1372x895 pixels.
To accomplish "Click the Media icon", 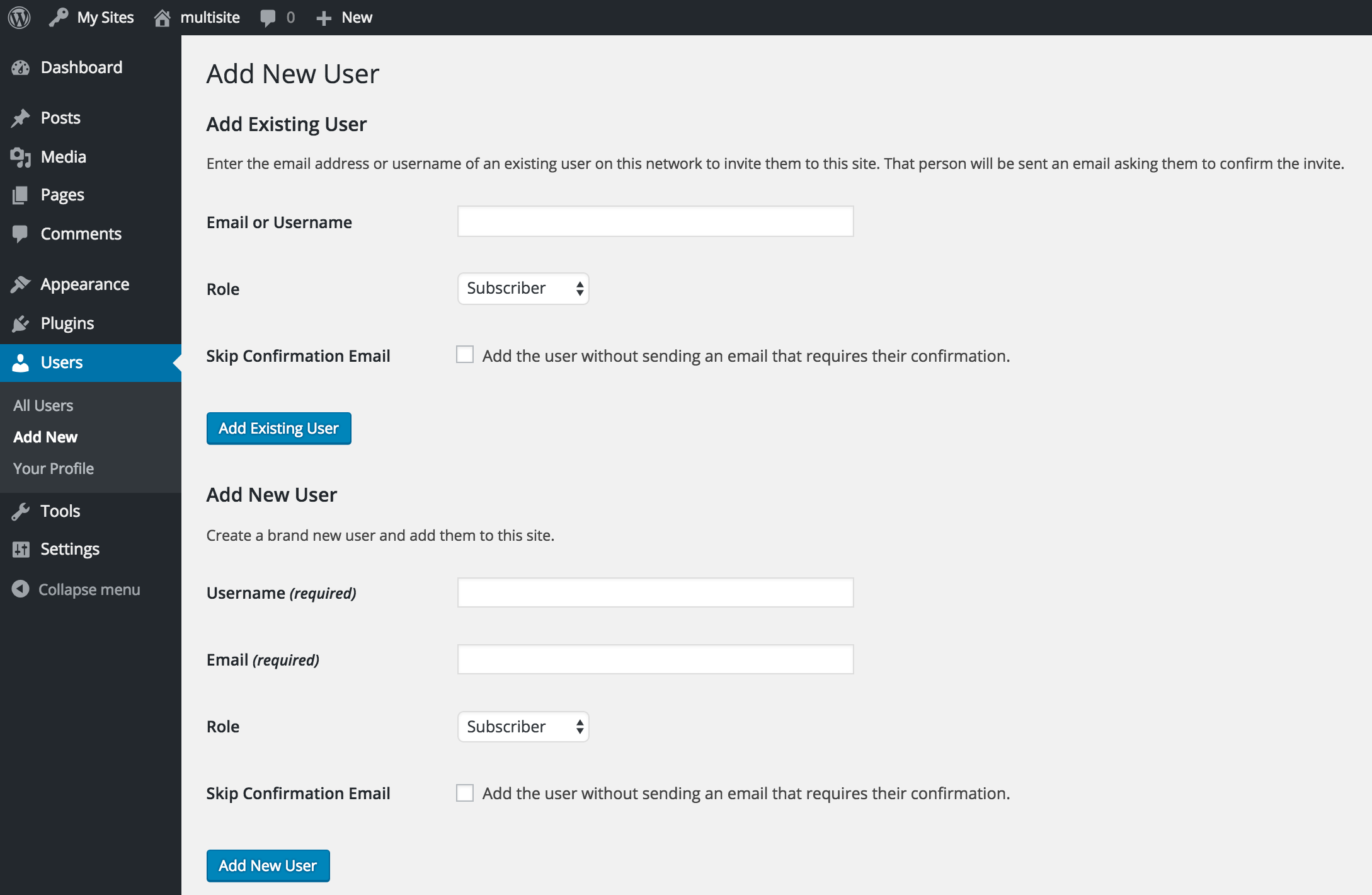I will click(20, 156).
